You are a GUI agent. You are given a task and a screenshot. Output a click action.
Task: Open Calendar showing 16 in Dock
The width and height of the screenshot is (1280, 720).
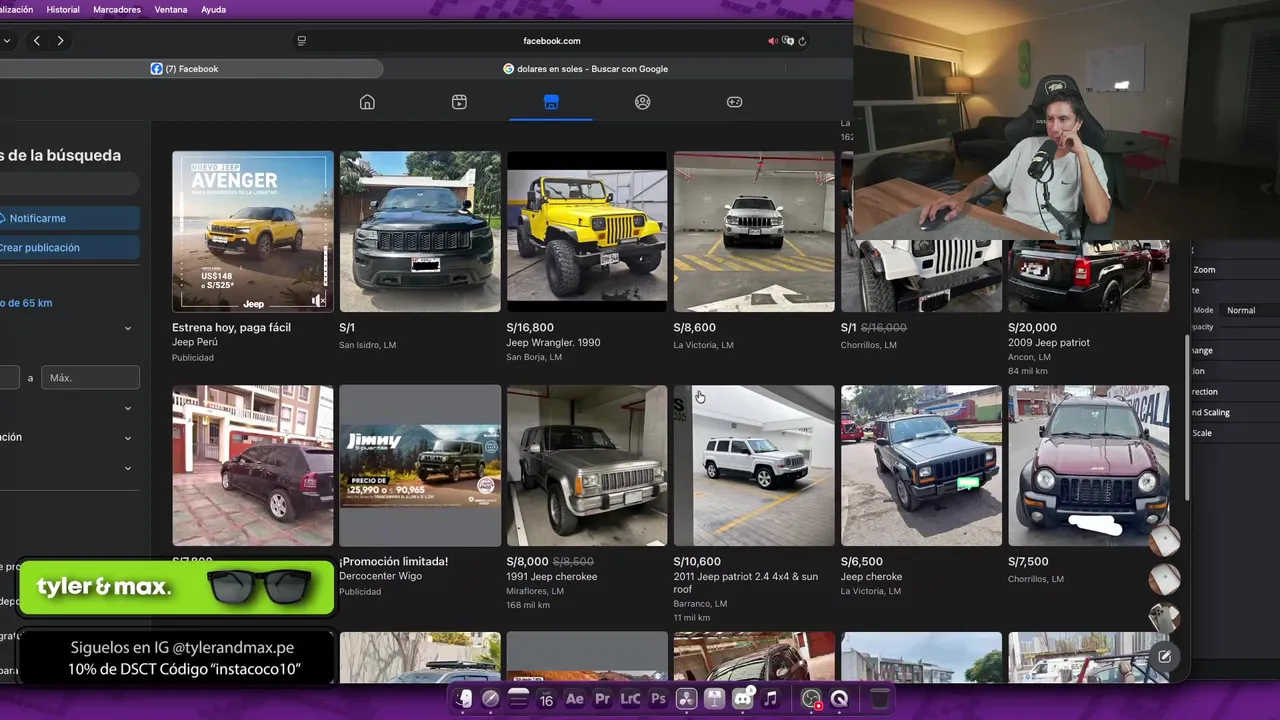pyautogui.click(x=546, y=699)
